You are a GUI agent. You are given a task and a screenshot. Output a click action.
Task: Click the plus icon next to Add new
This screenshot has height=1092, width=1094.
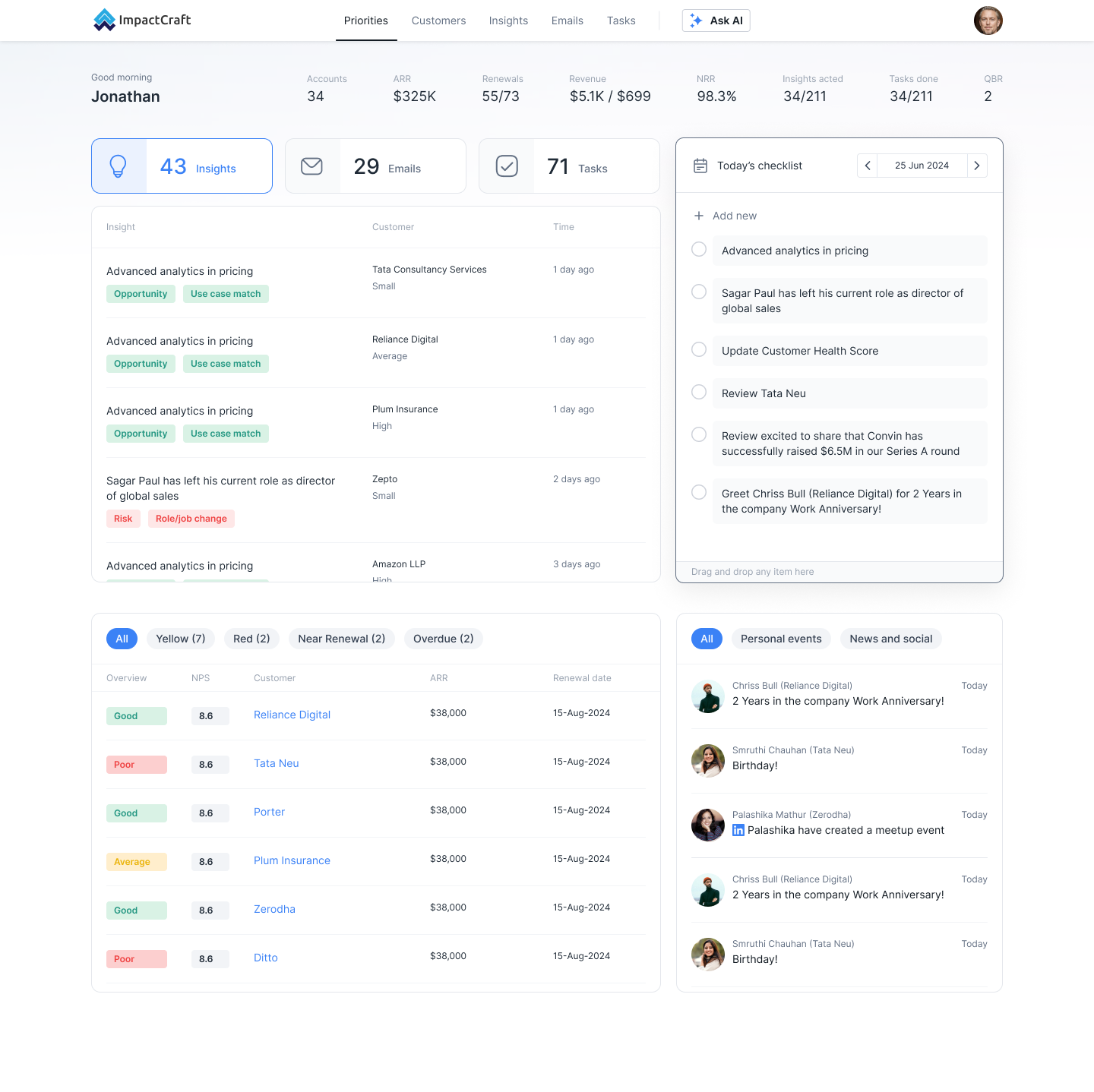(699, 216)
